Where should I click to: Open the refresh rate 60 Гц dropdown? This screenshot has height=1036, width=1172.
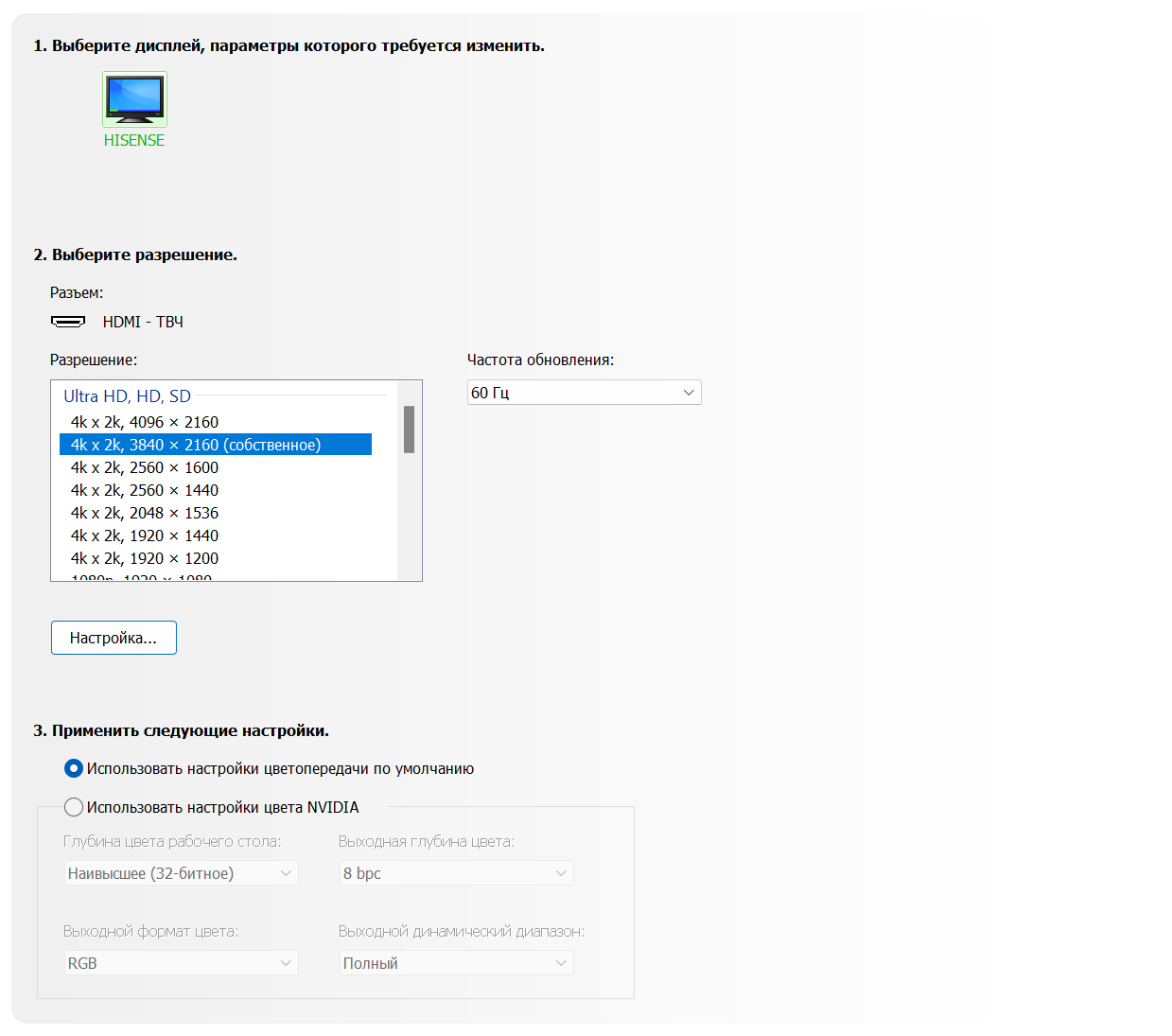(584, 393)
